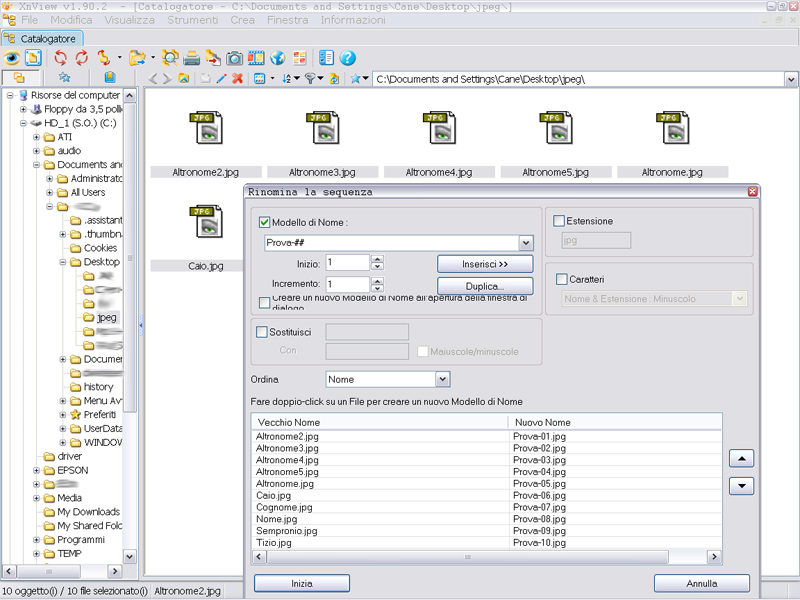Click the sort A-Z icon
The width and height of the screenshot is (800, 600).
coord(287,79)
